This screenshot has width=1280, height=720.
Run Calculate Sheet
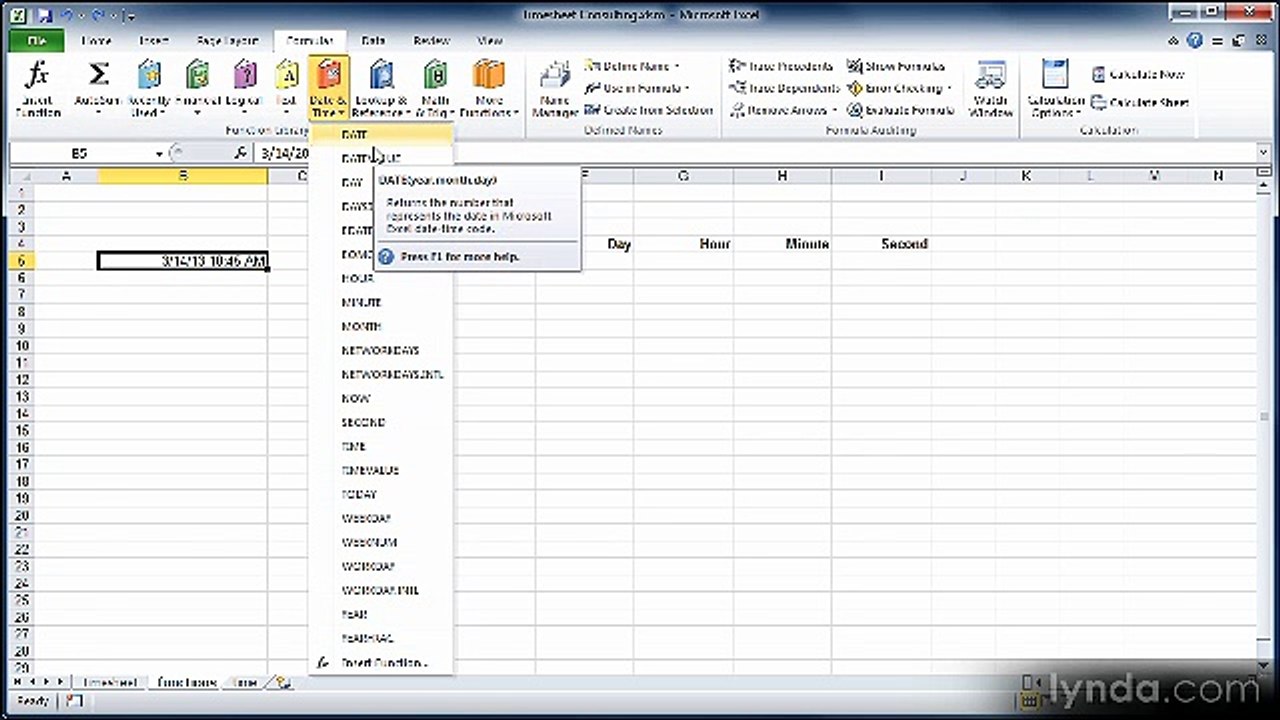coord(1140,102)
